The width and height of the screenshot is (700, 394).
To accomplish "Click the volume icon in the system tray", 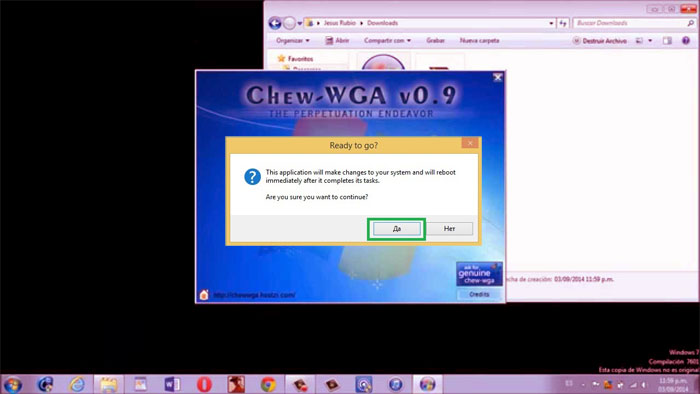I will coord(644,385).
